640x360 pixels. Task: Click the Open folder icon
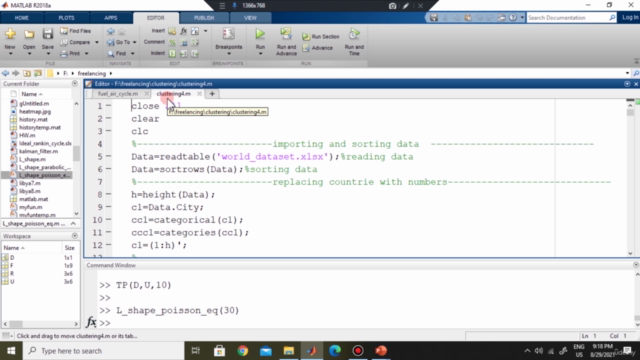29,34
